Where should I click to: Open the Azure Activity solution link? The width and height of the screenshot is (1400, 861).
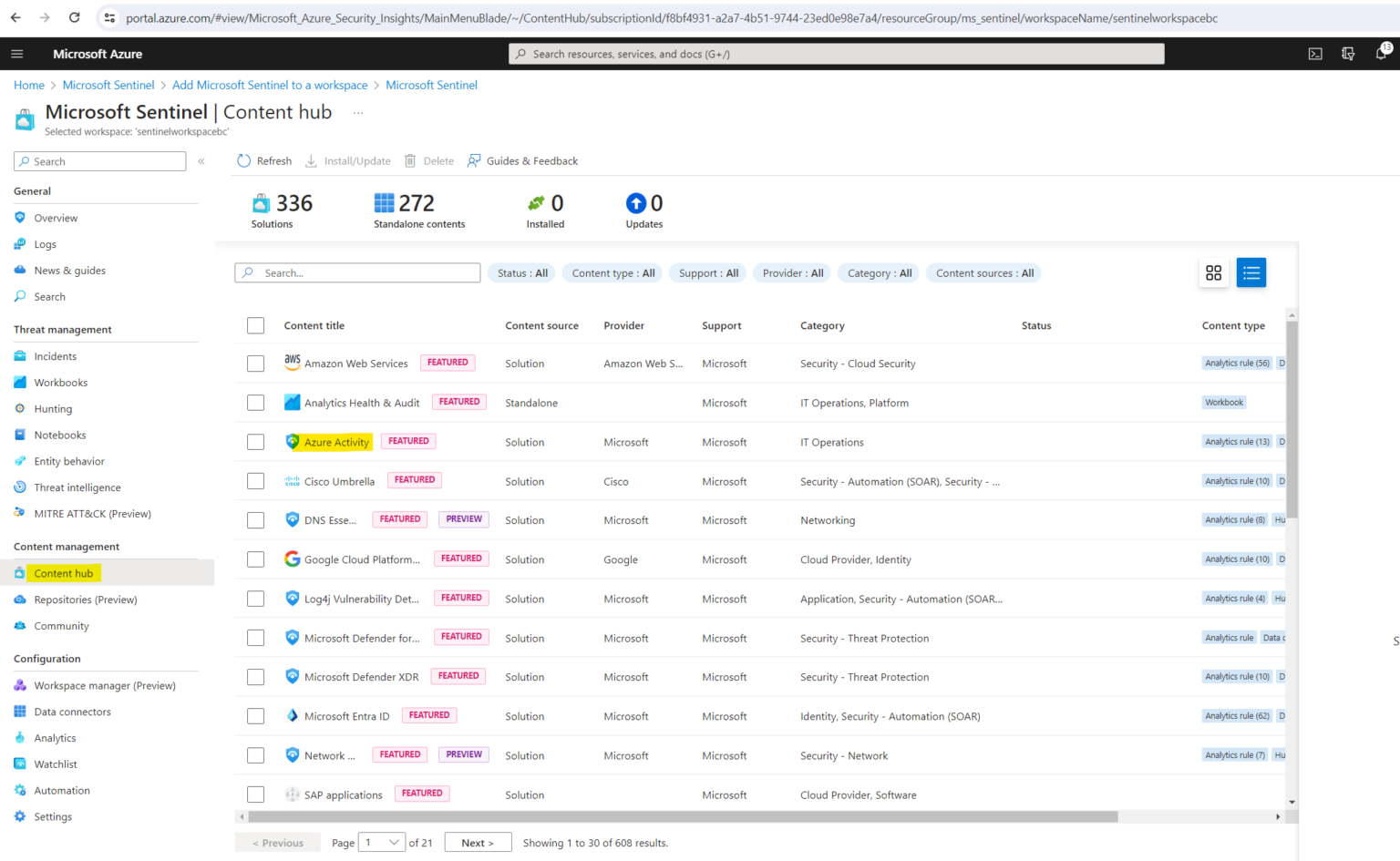pyautogui.click(x=336, y=442)
